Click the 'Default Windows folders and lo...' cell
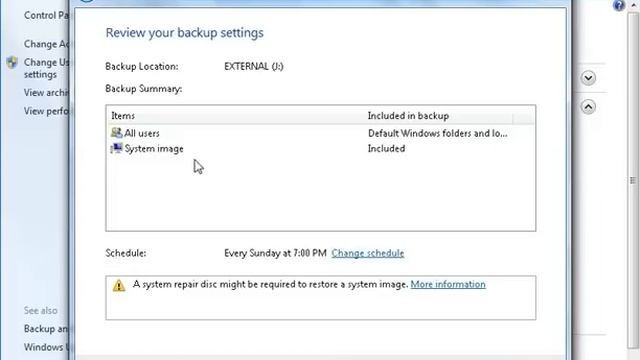Image resolution: width=640 pixels, height=360 pixels. (x=438, y=133)
